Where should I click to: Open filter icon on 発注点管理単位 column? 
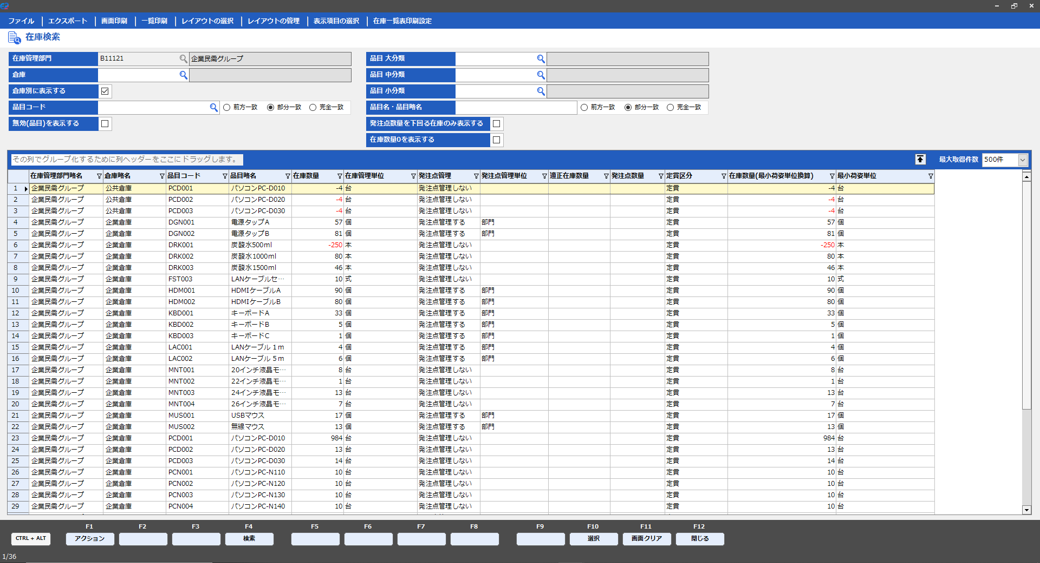(545, 176)
